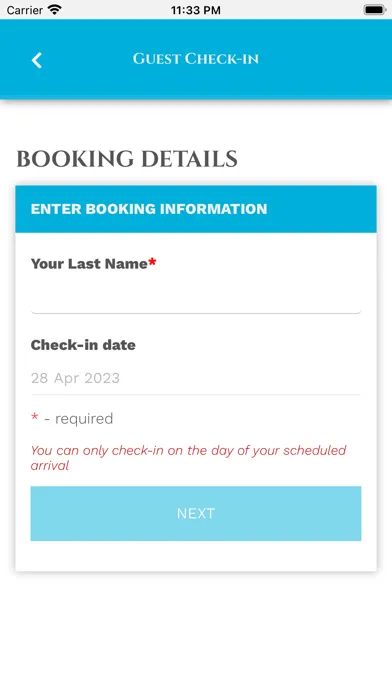
Task: Tap the word 'arrival' in the warning text
Action: [x=50, y=466]
